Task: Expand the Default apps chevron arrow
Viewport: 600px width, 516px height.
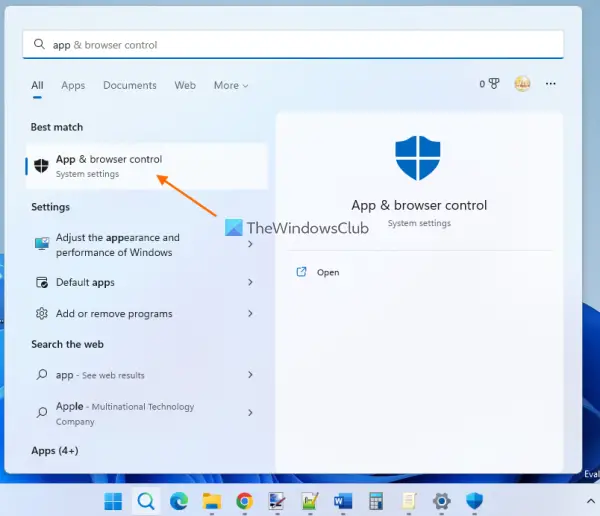Action: (x=250, y=282)
